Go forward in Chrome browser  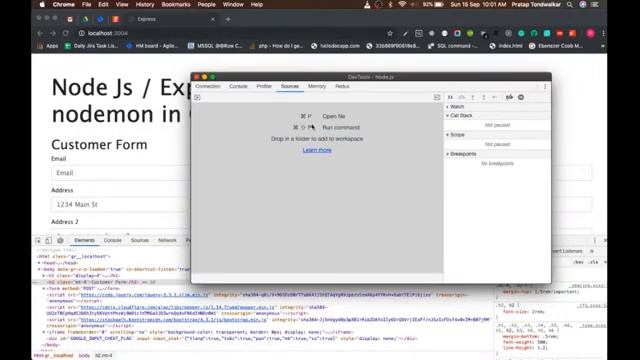click(x=53, y=33)
